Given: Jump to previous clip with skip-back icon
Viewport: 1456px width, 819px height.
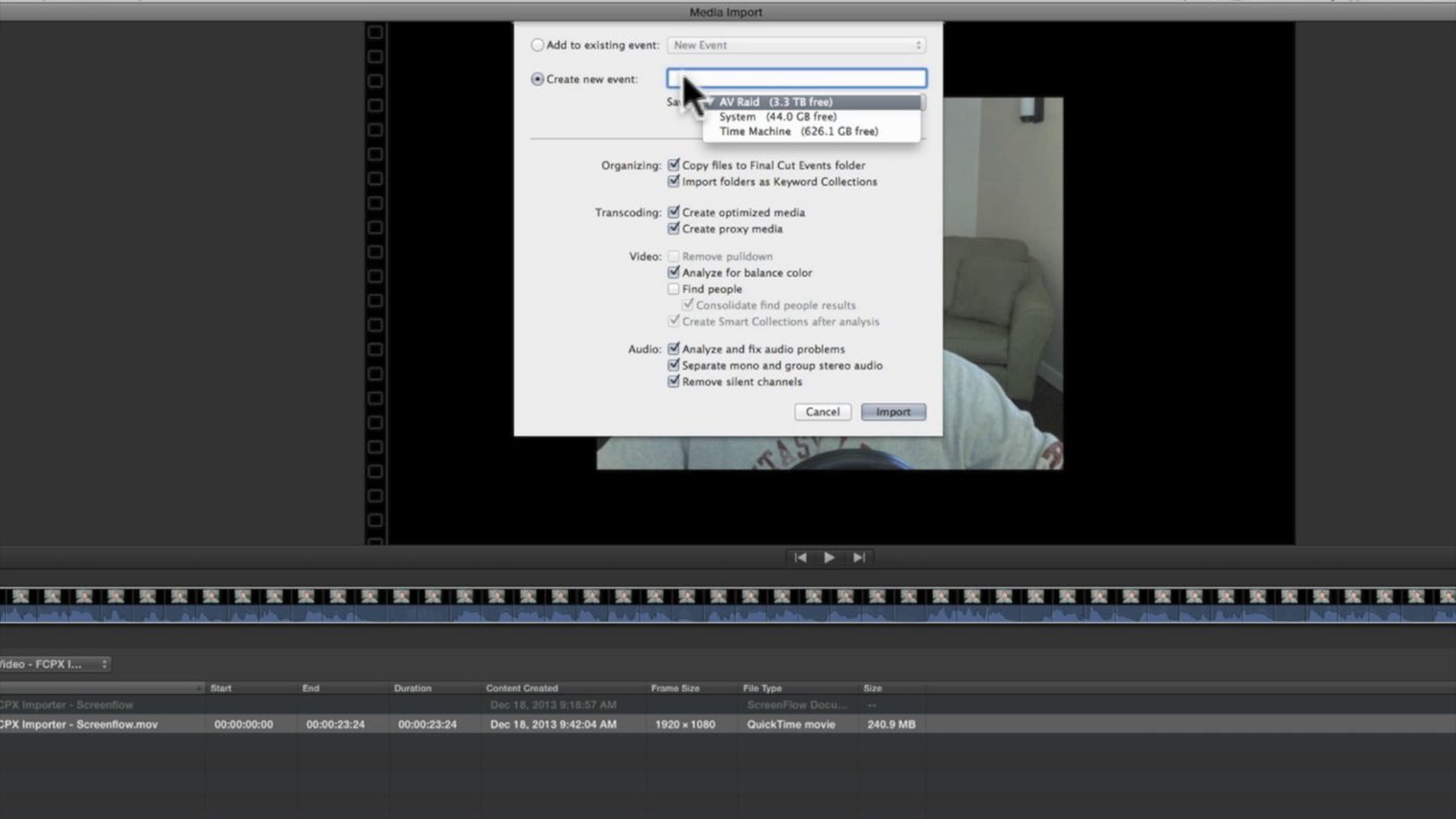Looking at the screenshot, I should coord(800,558).
